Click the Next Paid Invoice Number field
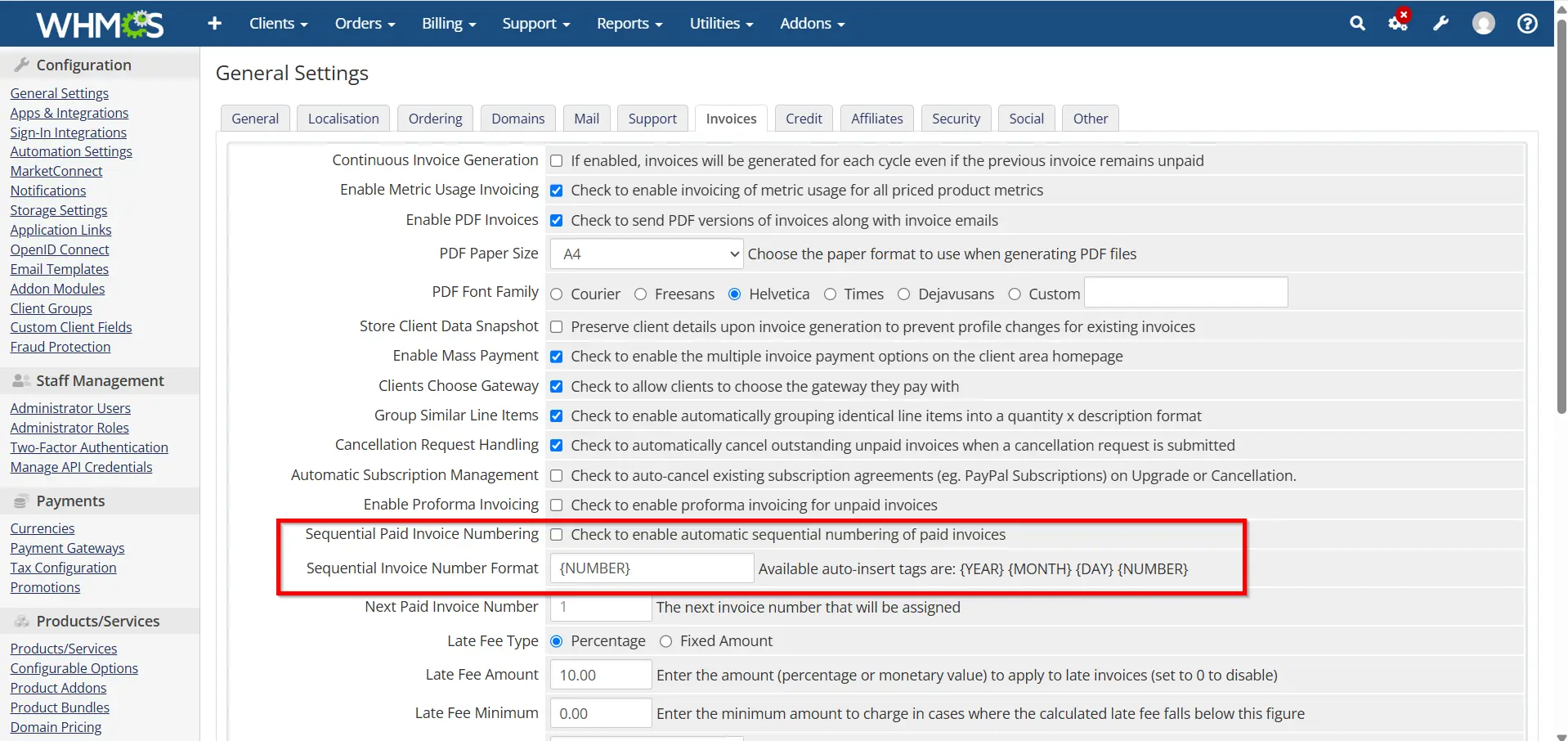The image size is (1568, 741). (x=601, y=607)
